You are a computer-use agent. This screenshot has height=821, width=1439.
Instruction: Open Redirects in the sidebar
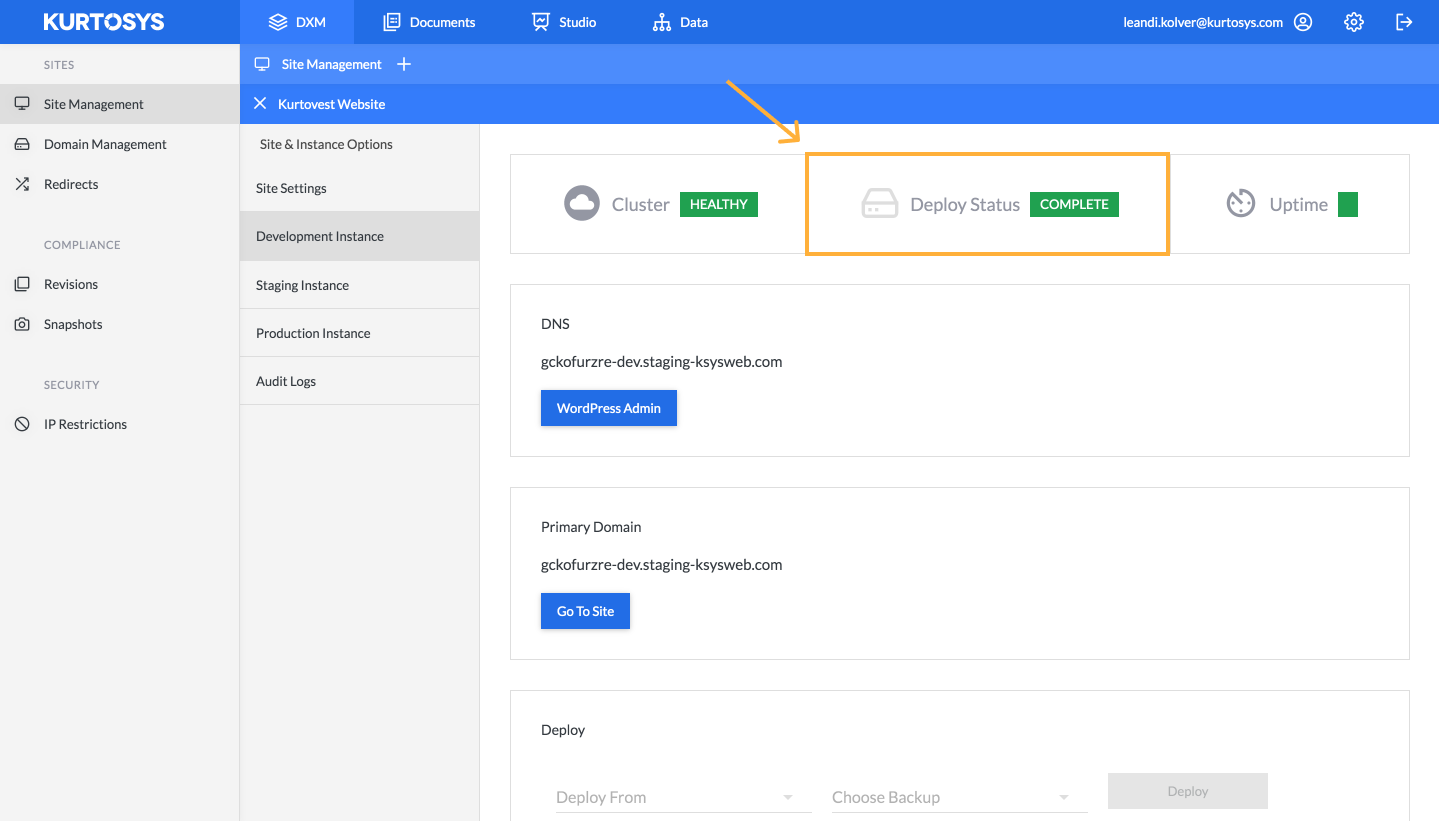coord(120,184)
